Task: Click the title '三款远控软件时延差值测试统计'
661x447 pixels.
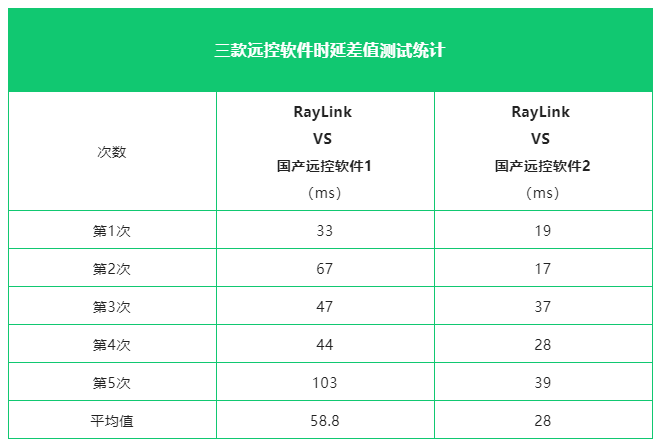Action: (330, 50)
